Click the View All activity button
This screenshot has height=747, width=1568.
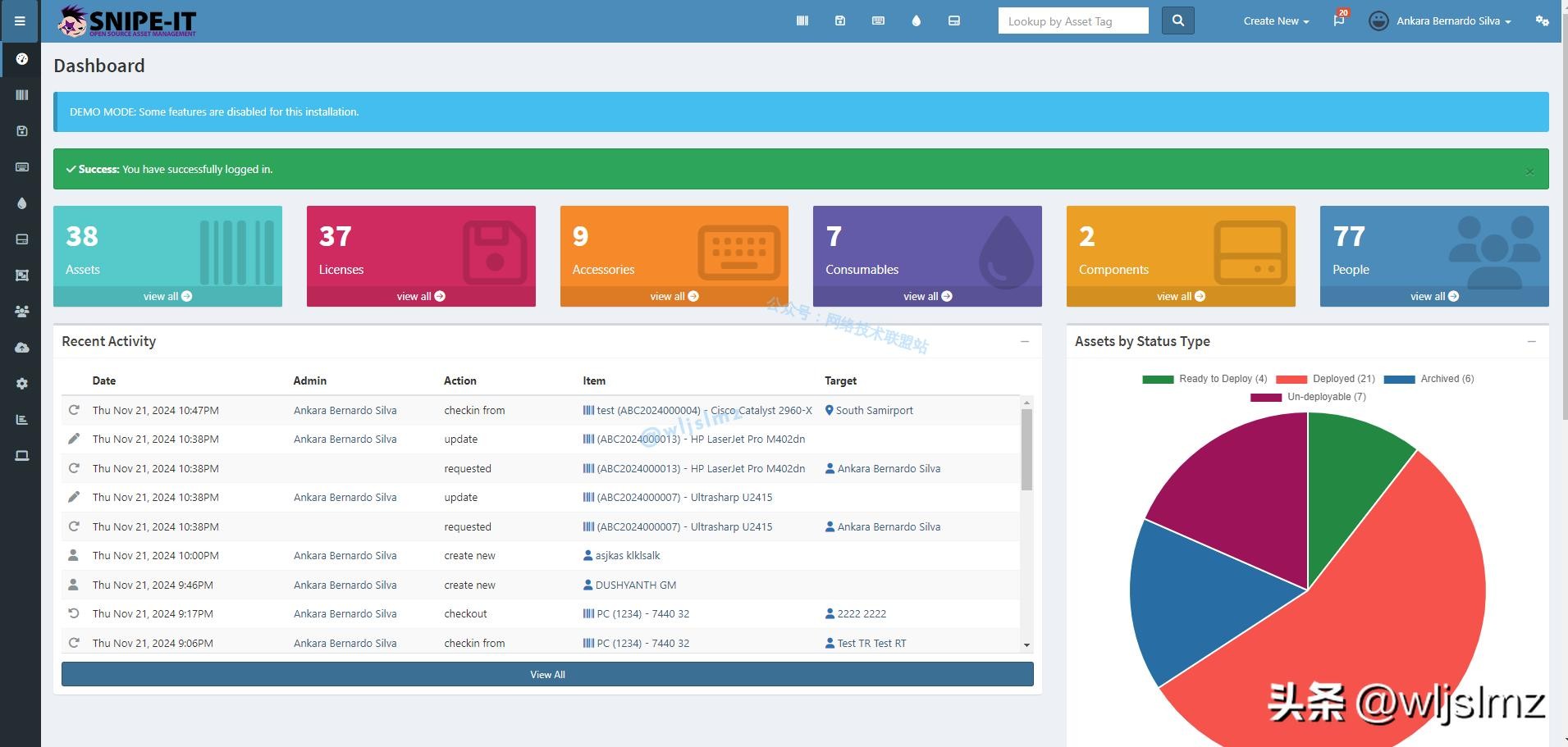[x=547, y=675]
